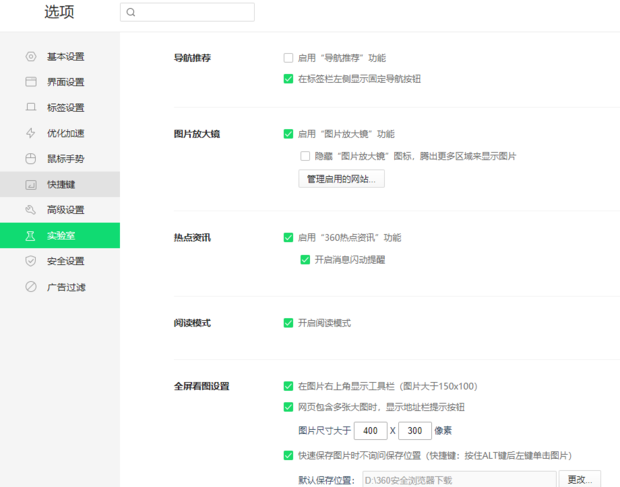Screen dimensions: 620x487
Task: Uncheck 开启阅读模式
Action: pos(288,323)
